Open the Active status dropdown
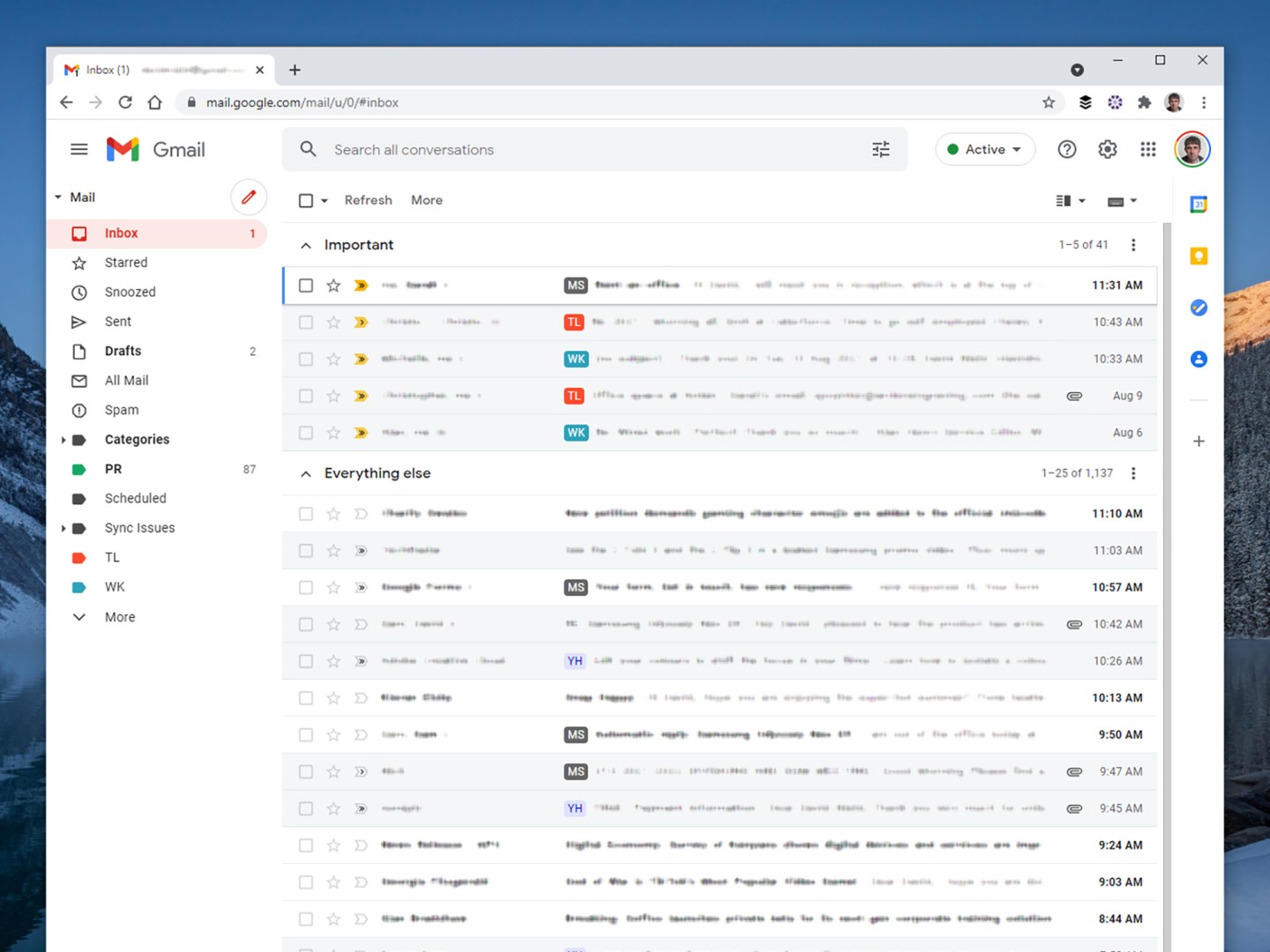1270x952 pixels. pyautogui.click(x=984, y=149)
